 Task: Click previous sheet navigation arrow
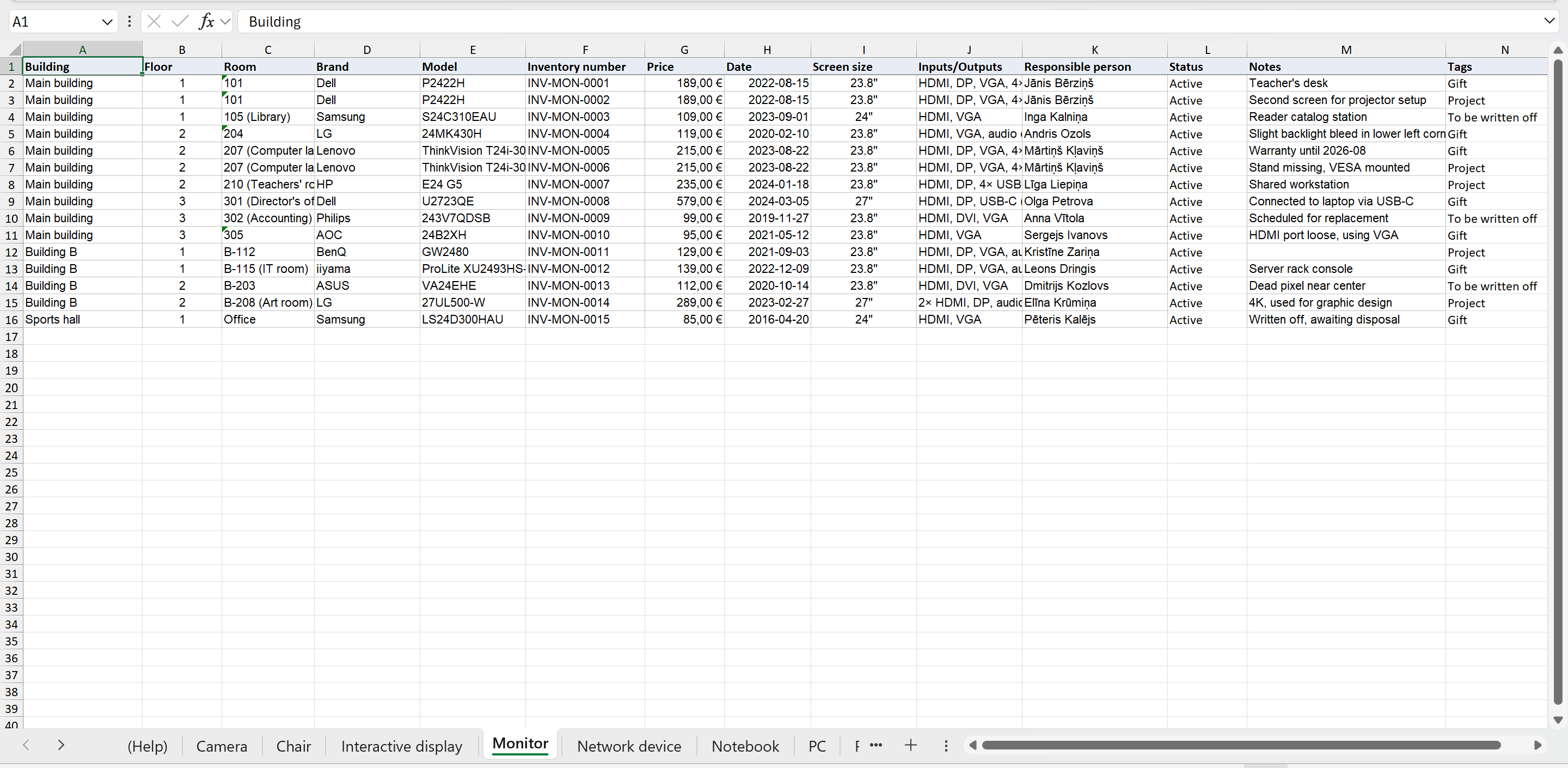click(x=26, y=745)
